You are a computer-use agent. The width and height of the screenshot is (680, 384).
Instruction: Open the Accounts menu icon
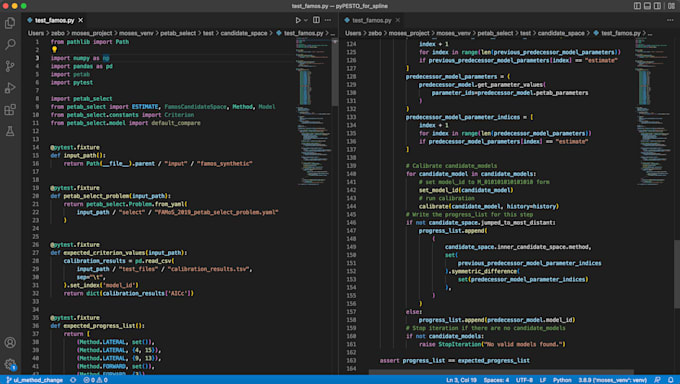[10, 342]
